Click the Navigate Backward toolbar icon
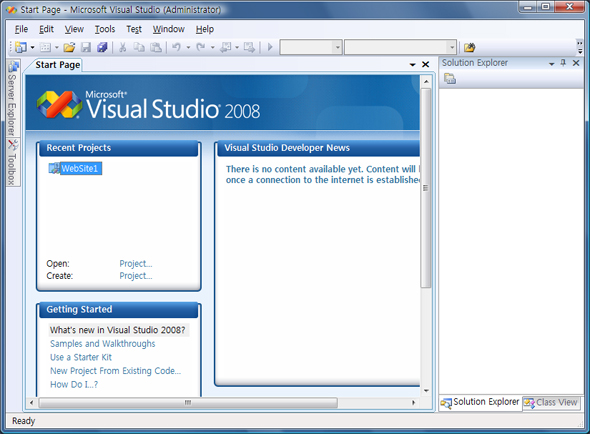The height and width of the screenshot is (434, 590). (225, 47)
